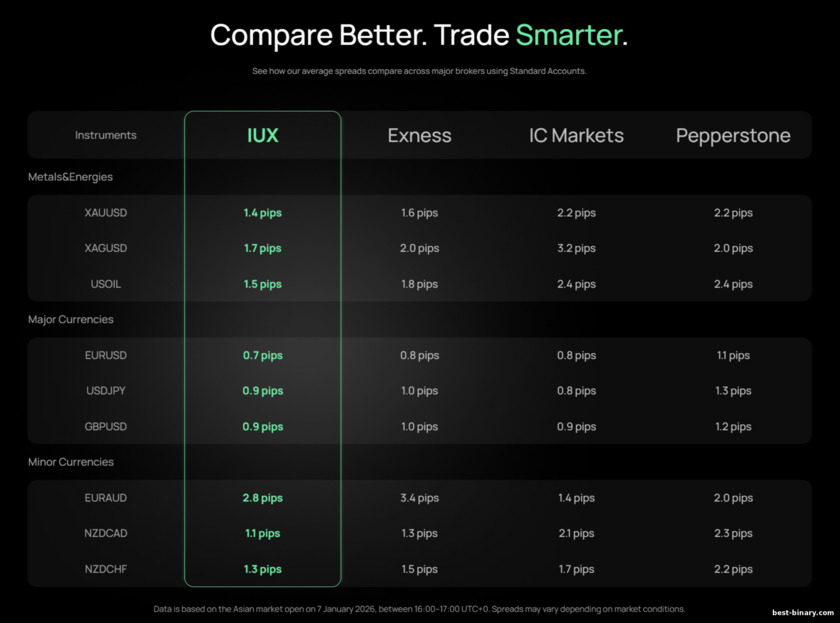
Task: Click Exness's 3.4 pips EURAUD spread
Action: click(x=419, y=498)
